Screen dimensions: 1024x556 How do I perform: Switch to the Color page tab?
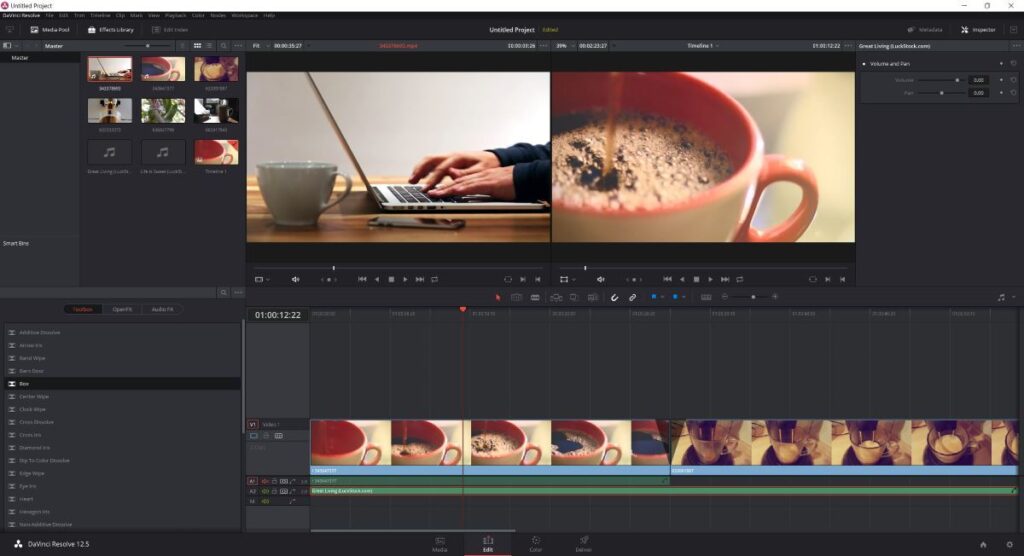[x=535, y=543]
